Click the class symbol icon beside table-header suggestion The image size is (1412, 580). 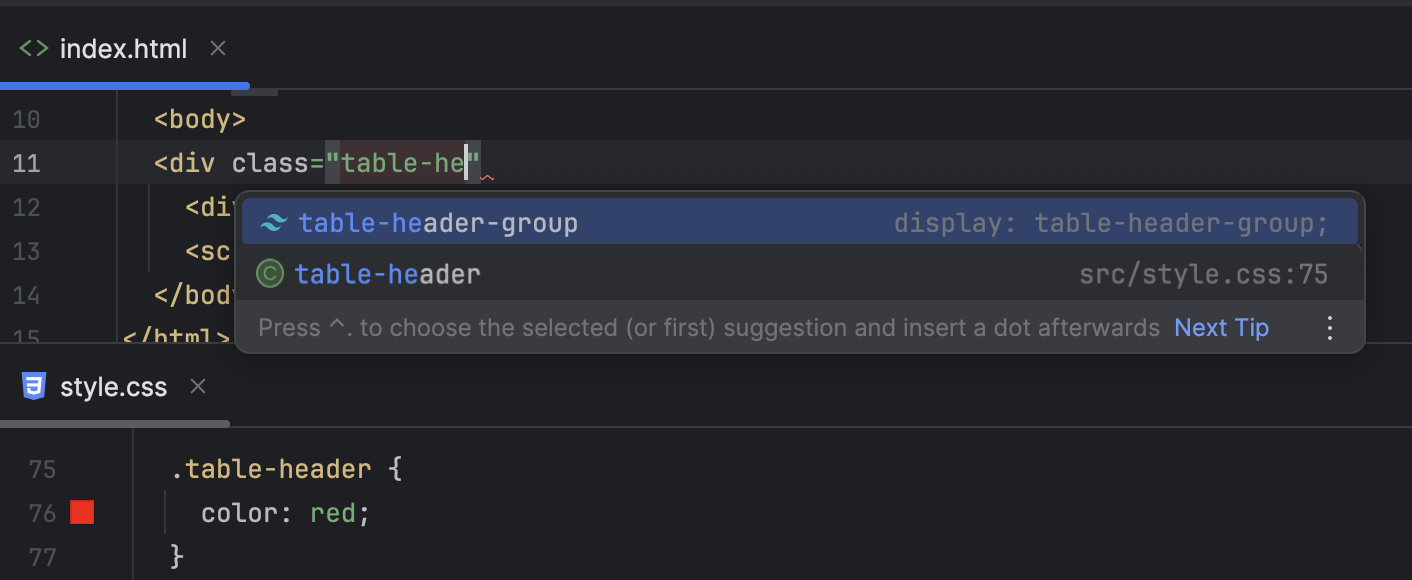click(269, 273)
